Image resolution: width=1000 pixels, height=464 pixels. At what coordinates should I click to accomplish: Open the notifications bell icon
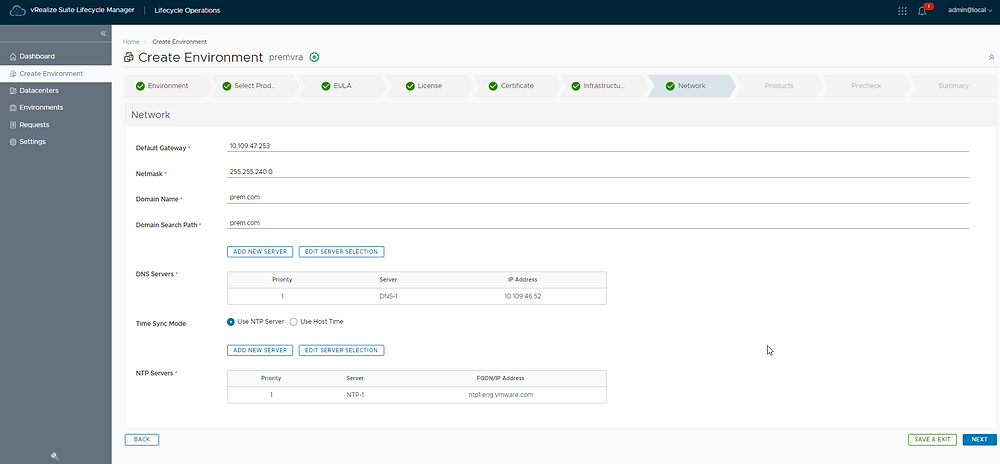coord(922,11)
